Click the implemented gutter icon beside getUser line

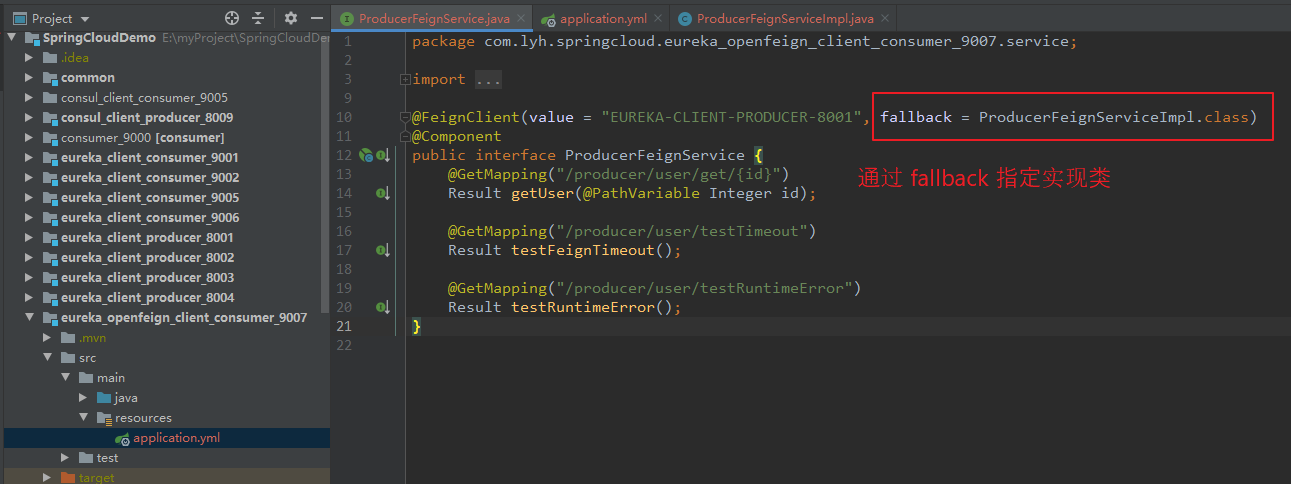pyautogui.click(x=382, y=193)
